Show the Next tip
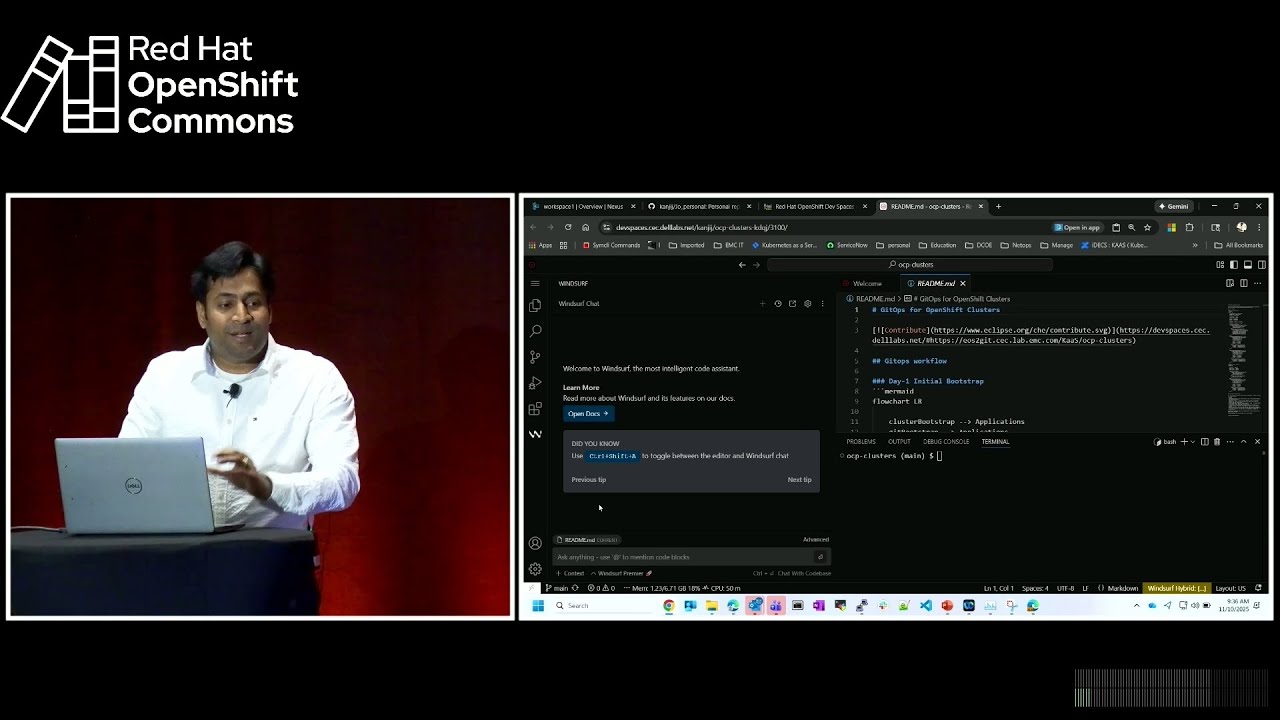Screen dimensions: 1280x720 tap(799, 480)
